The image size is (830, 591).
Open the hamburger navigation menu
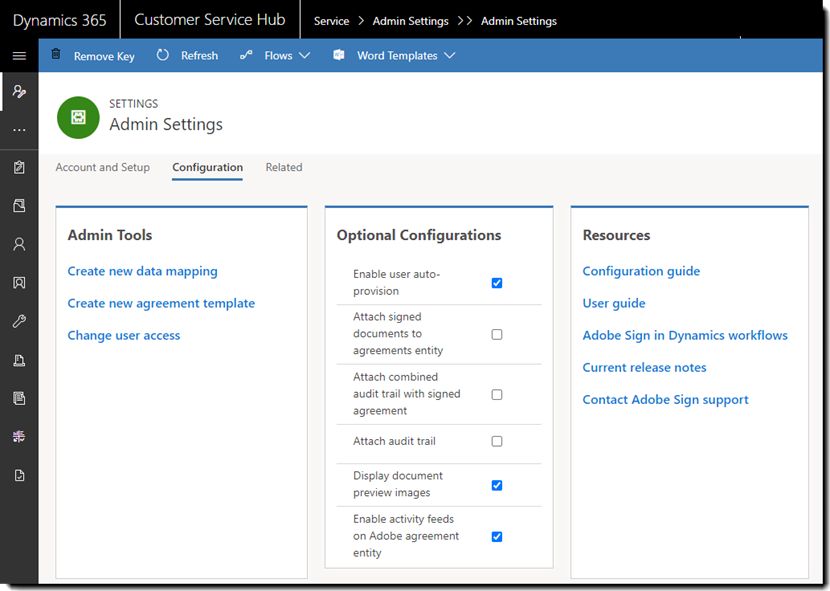tap(19, 56)
